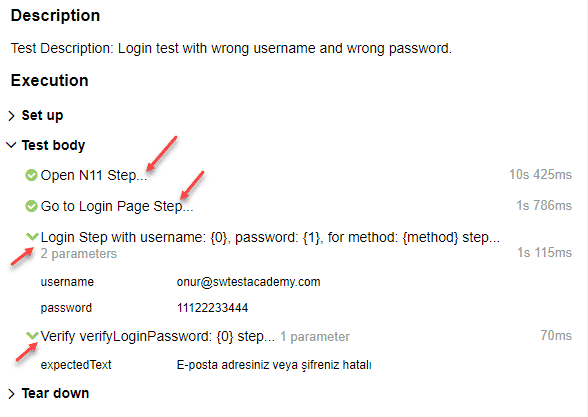Collapse the Test body section arrow
588x417 pixels.
pyautogui.click(x=11, y=145)
